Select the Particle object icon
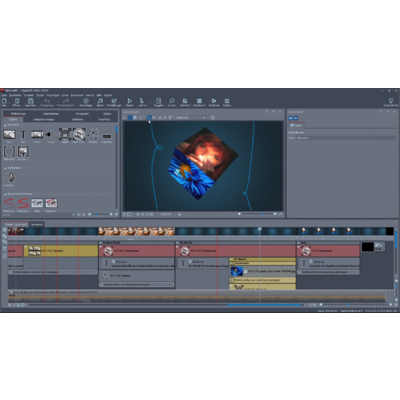The image size is (400, 400). 93,135
